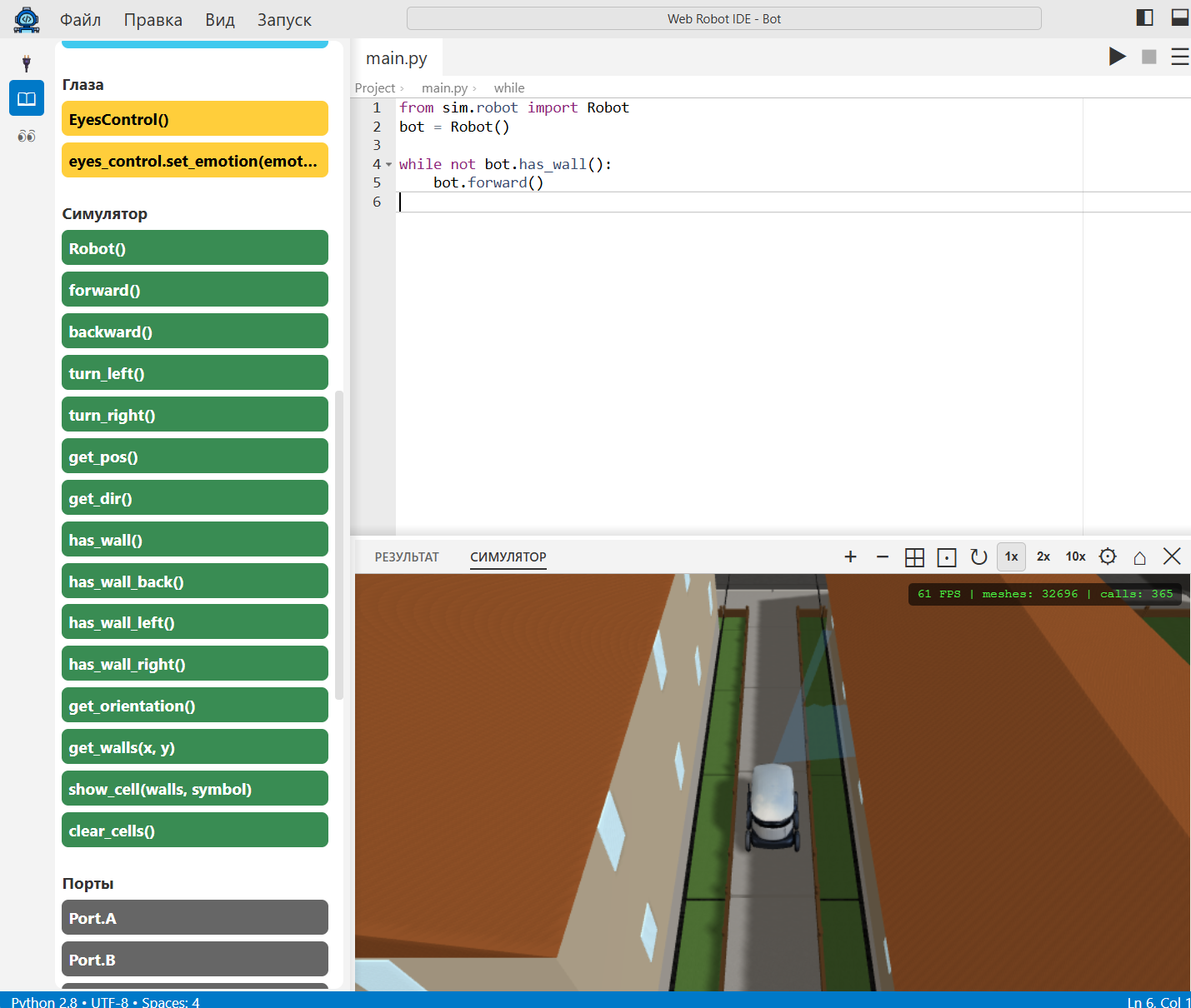Open the plug connection icon in the sidebar

pyautogui.click(x=27, y=63)
